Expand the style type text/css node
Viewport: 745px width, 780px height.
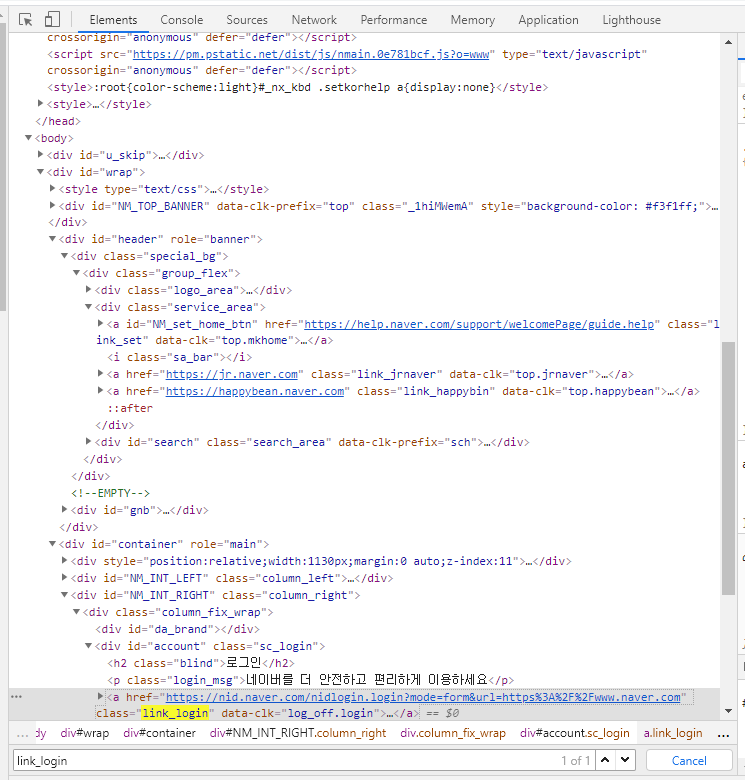tap(52, 189)
